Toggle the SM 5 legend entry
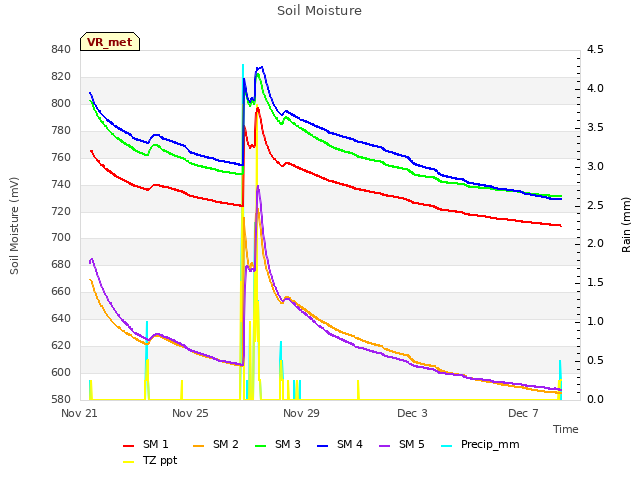Screen dimensions: 640x480 (402, 444)
